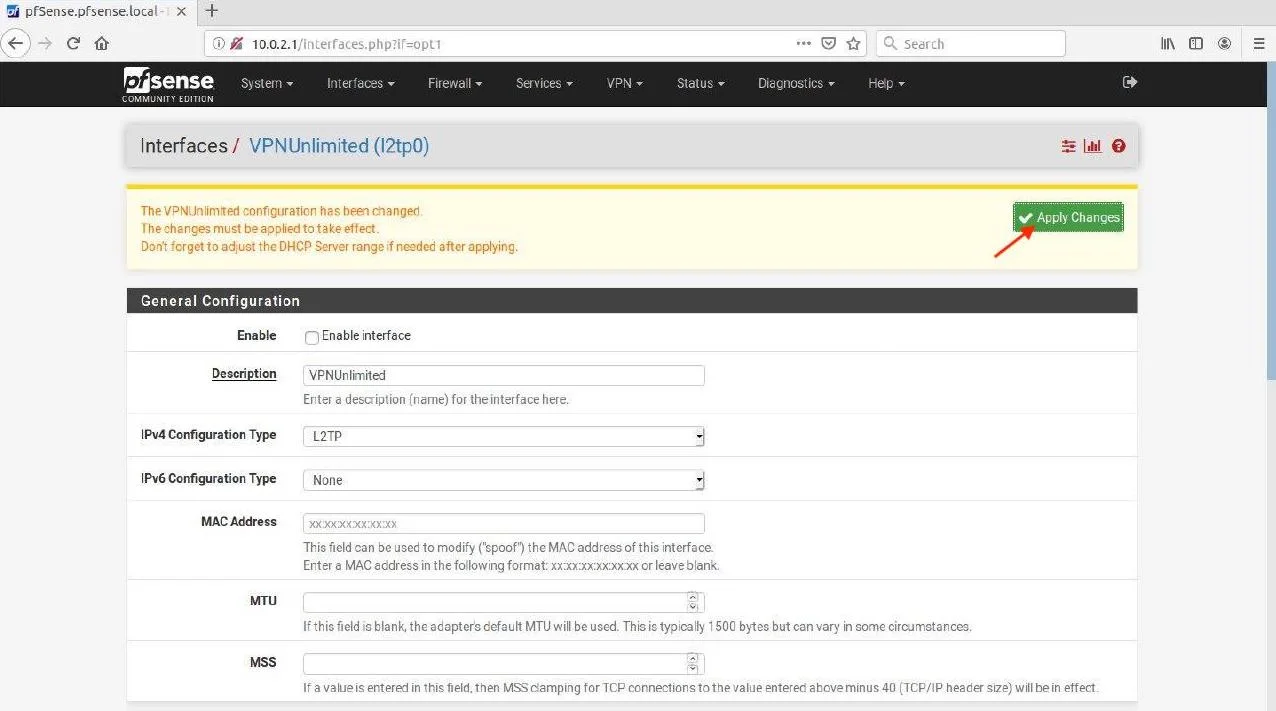Open the Diagnostics menu
Image resolution: width=1276 pixels, height=711 pixels.
pyautogui.click(x=795, y=83)
